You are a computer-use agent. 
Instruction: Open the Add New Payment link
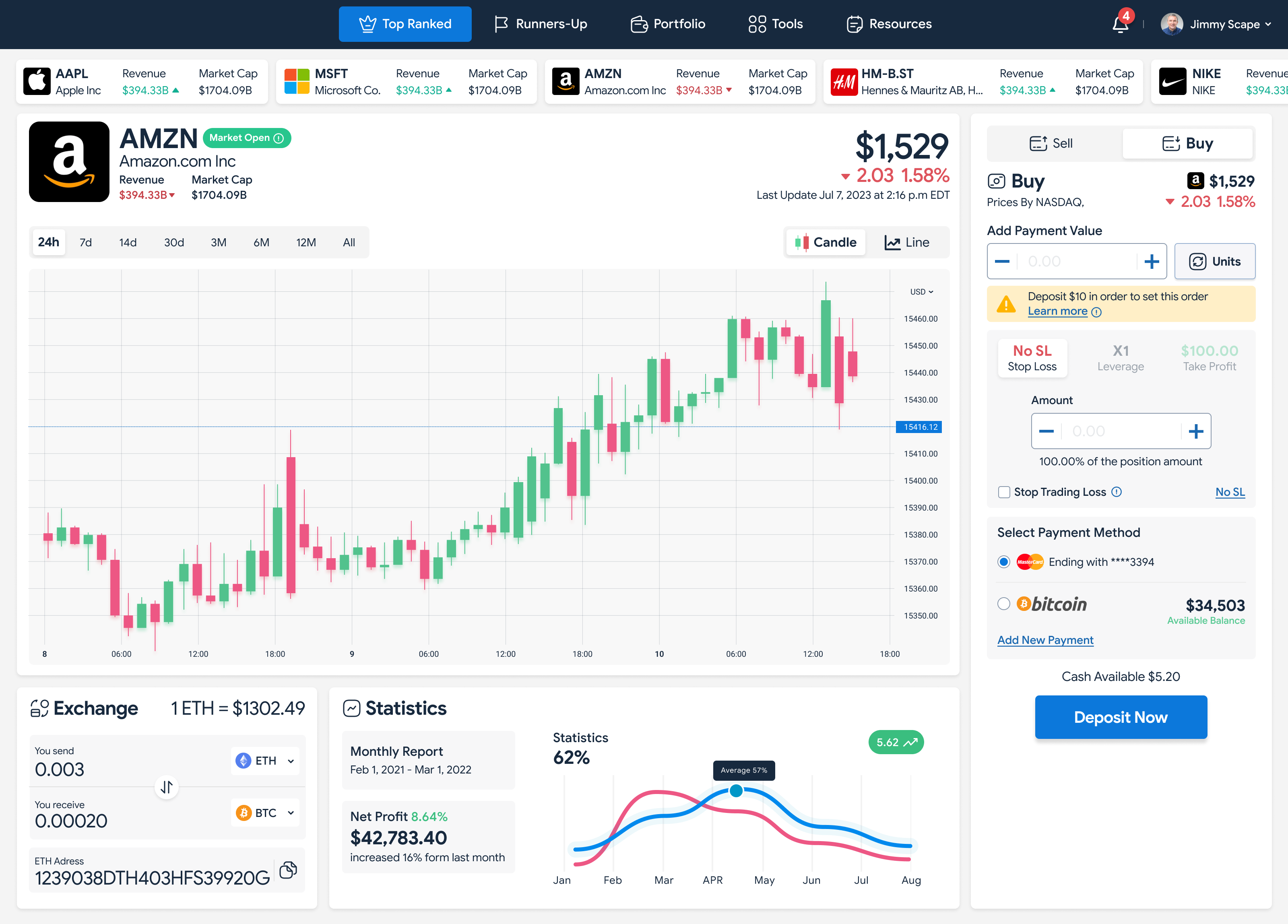point(1045,640)
